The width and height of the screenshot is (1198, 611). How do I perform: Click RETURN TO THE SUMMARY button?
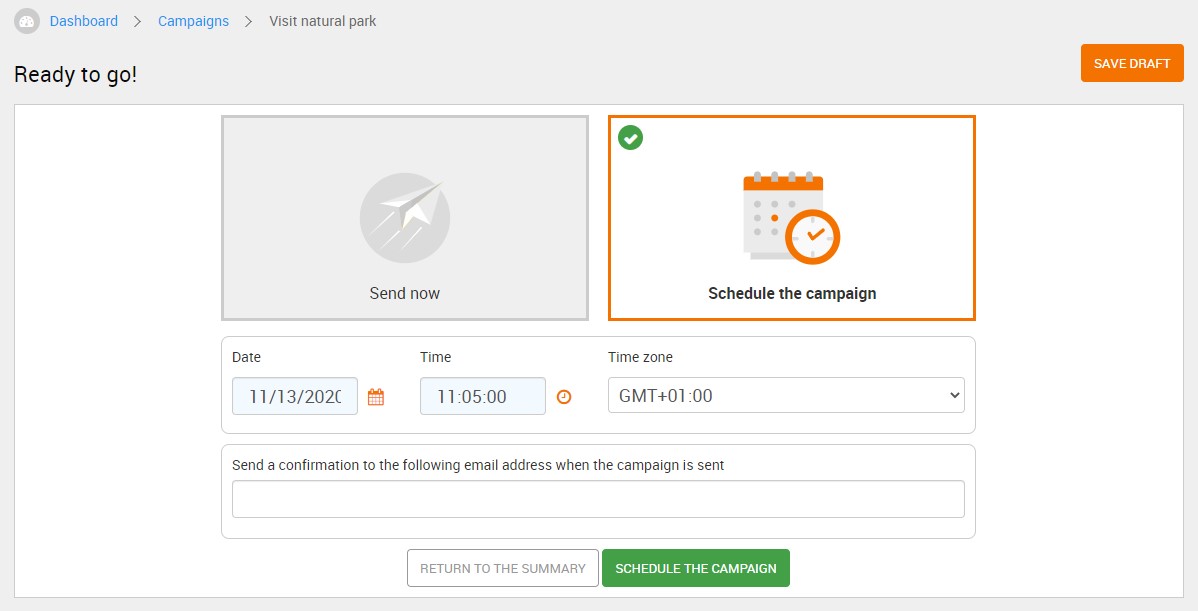click(503, 568)
